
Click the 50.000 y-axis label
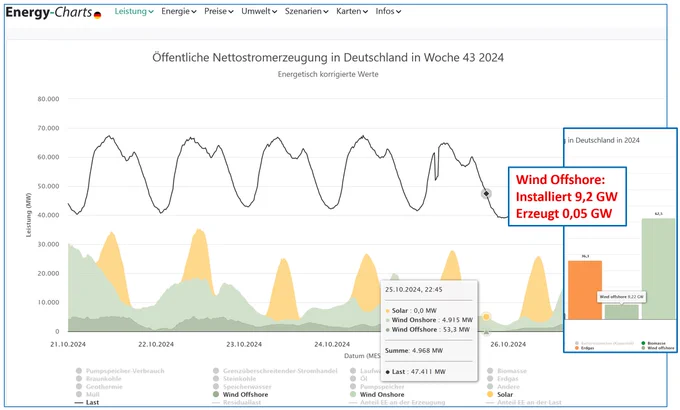click(x=48, y=186)
